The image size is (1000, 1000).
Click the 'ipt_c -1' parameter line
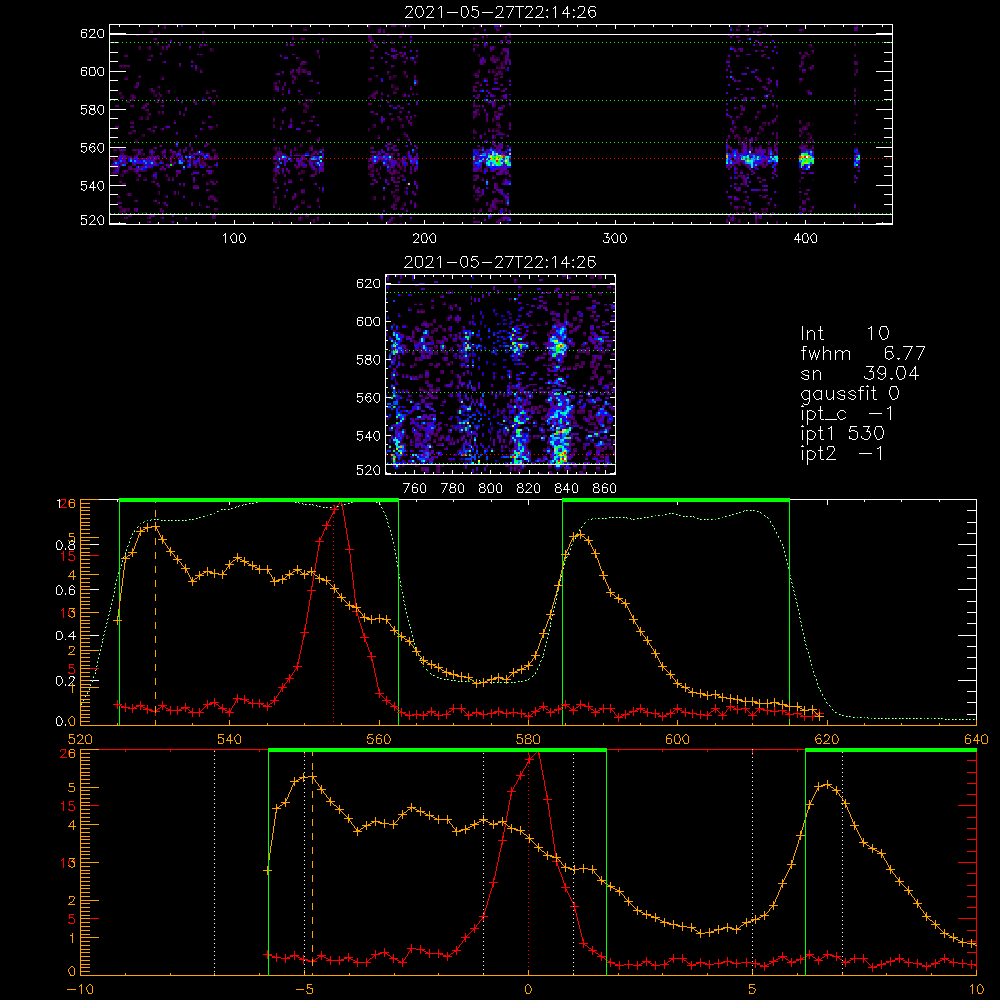(x=848, y=414)
